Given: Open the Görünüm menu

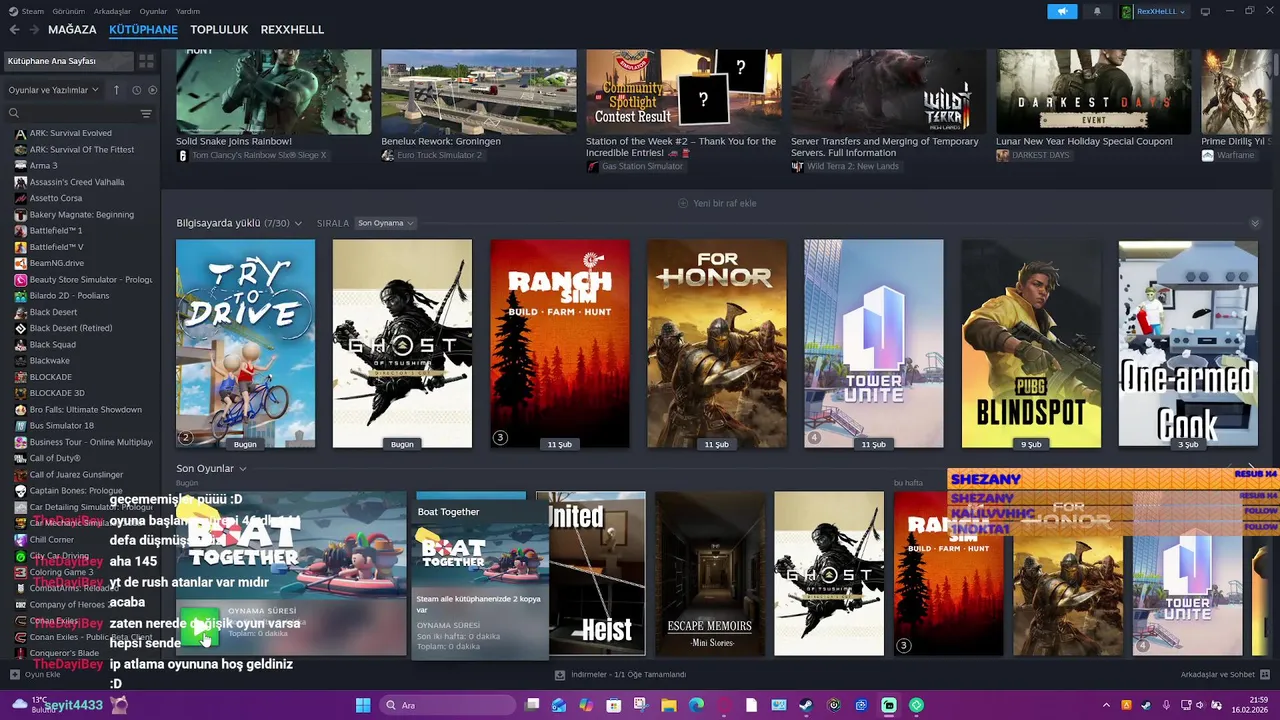Looking at the screenshot, I should click(x=68, y=11).
